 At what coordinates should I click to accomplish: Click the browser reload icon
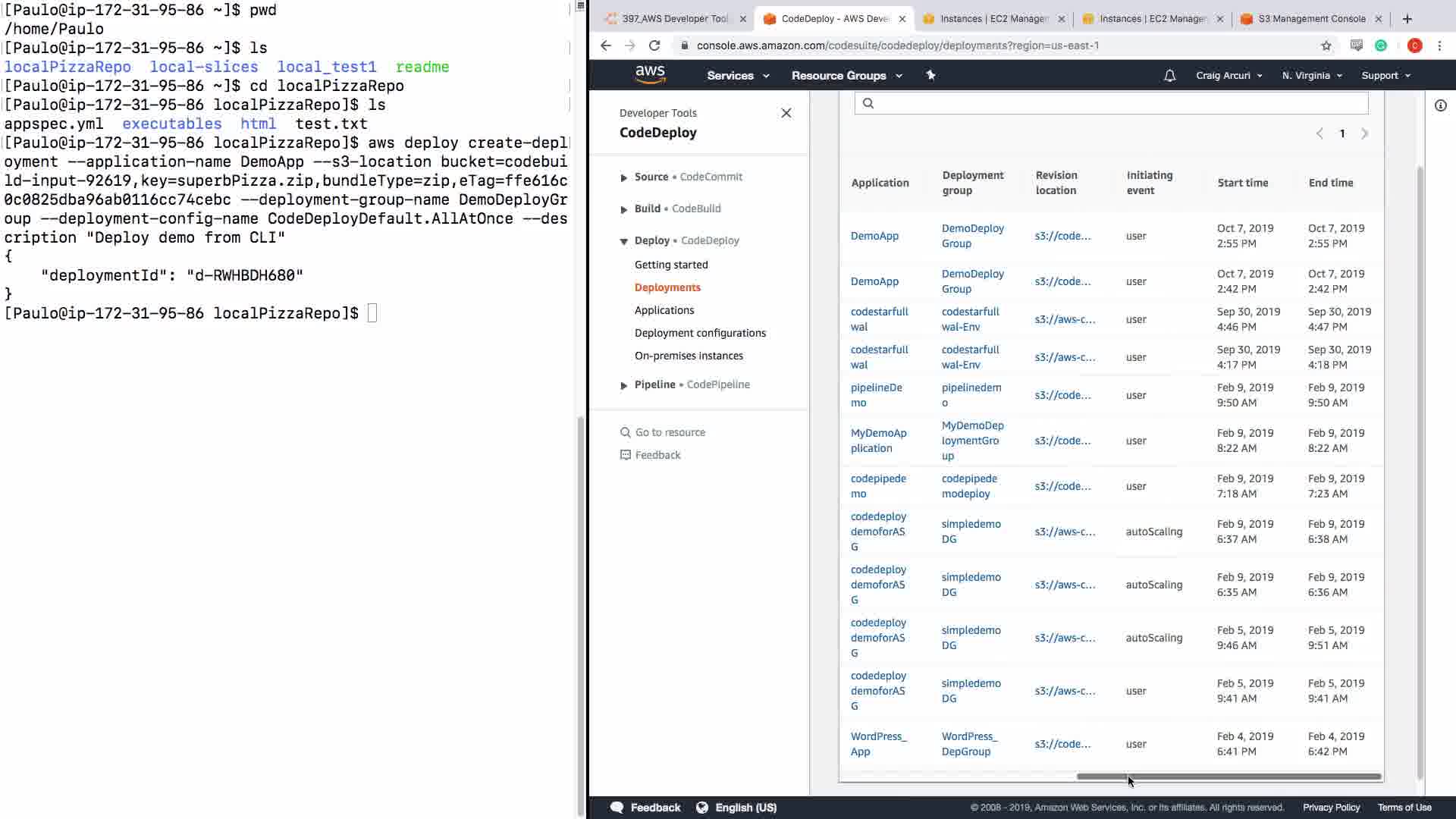click(x=654, y=45)
